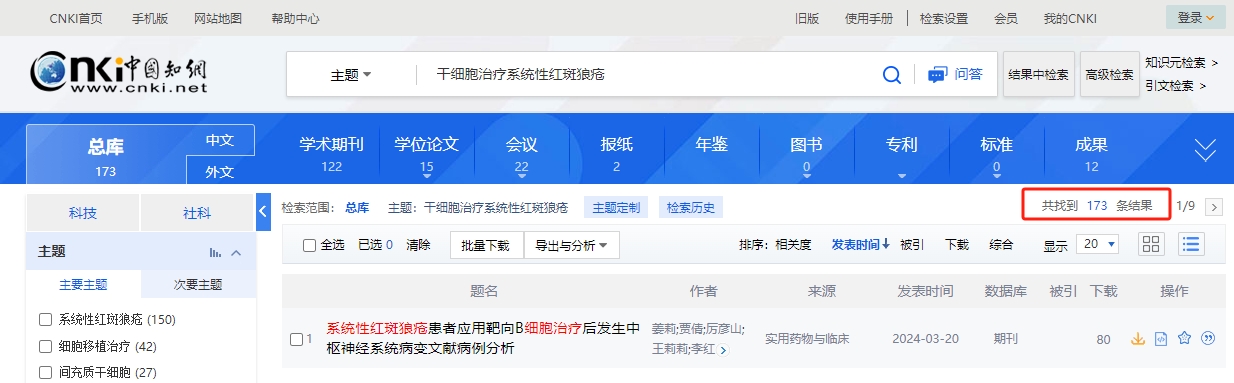Screen dimensions: 1234x383
Task: Download the first result article icon
Action: click(x=1137, y=338)
